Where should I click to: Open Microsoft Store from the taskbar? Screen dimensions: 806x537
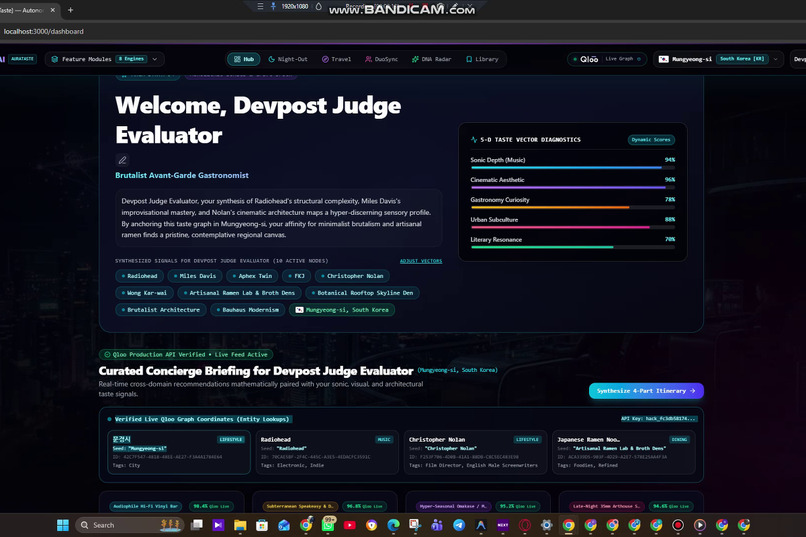tap(262, 525)
